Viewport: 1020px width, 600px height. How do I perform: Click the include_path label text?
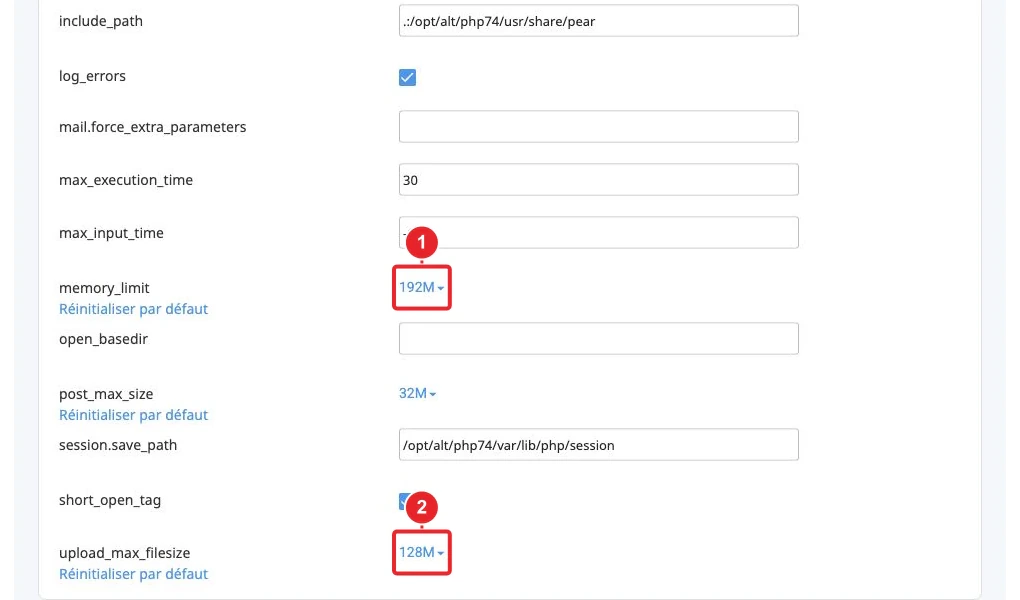(x=101, y=21)
